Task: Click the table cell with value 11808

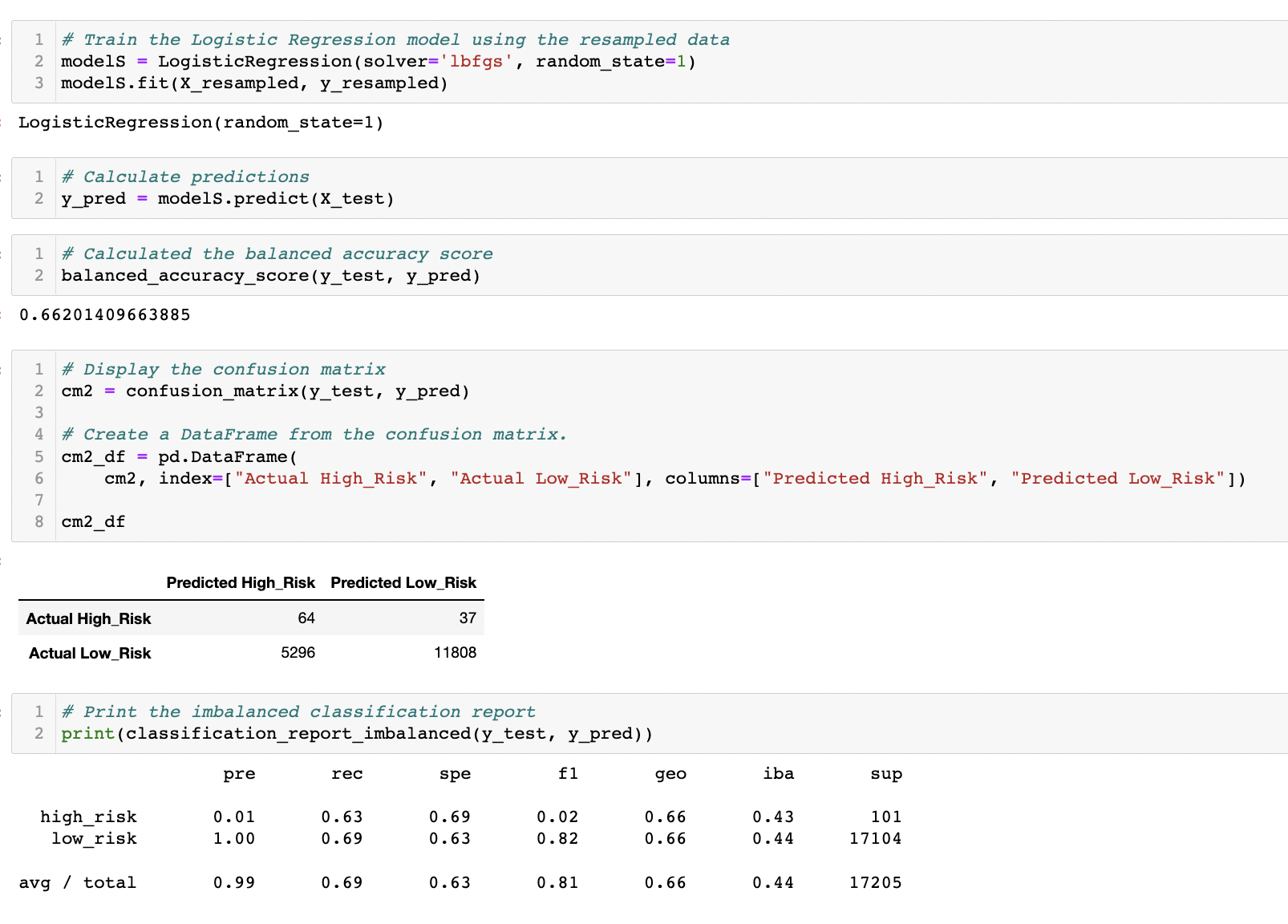Action: tap(456, 653)
